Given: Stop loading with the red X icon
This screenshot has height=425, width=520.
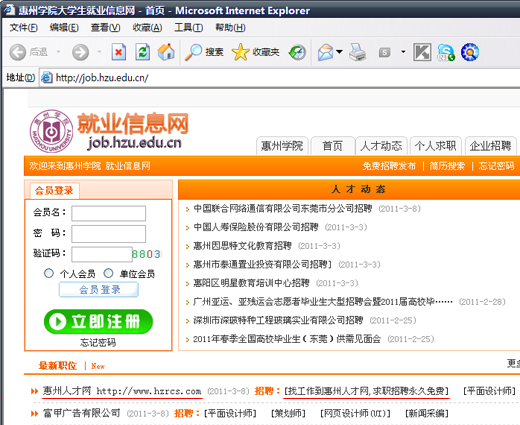Looking at the screenshot, I should click(119, 52).
